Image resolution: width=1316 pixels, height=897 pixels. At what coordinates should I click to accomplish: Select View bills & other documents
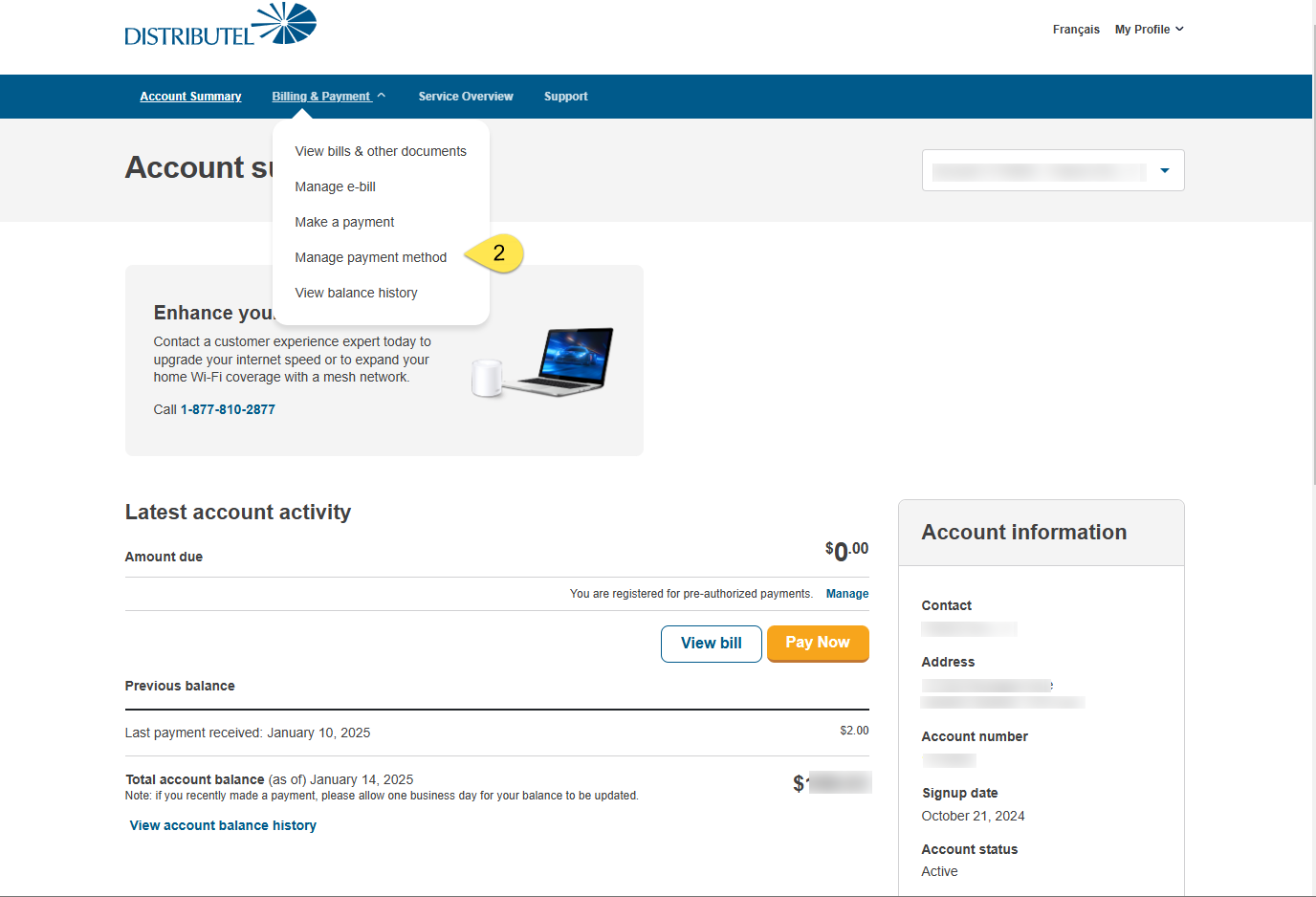click(x=380, y=151)
